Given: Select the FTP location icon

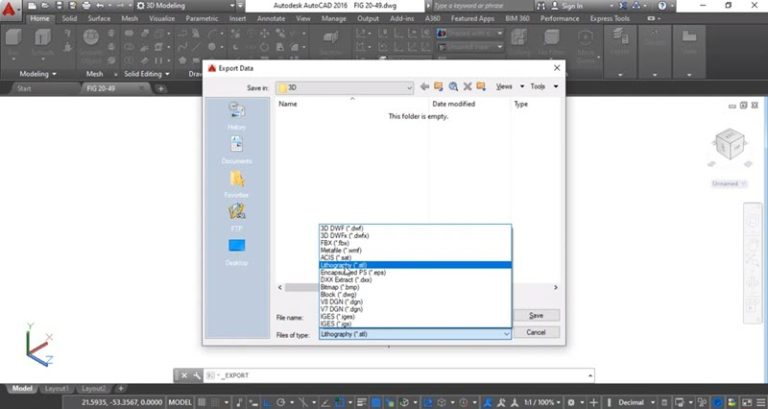Looking at the screenshot, I should [x=237, y=215].
